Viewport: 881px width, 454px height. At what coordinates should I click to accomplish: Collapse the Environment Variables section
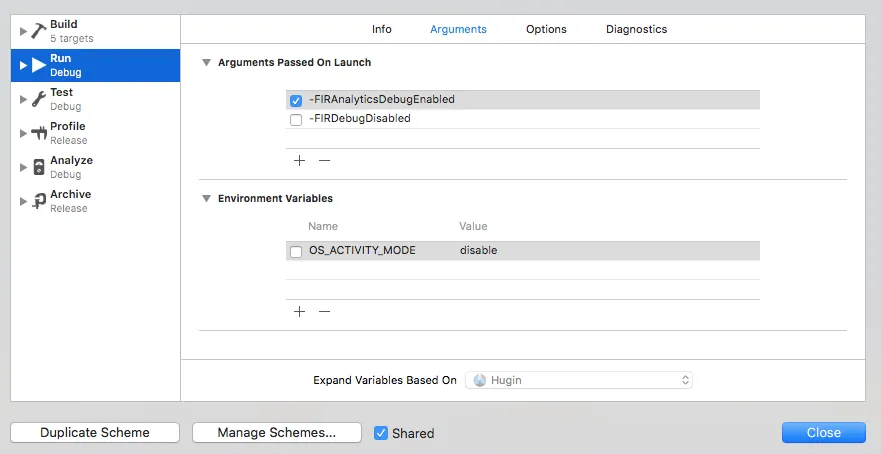coord(206,198)
